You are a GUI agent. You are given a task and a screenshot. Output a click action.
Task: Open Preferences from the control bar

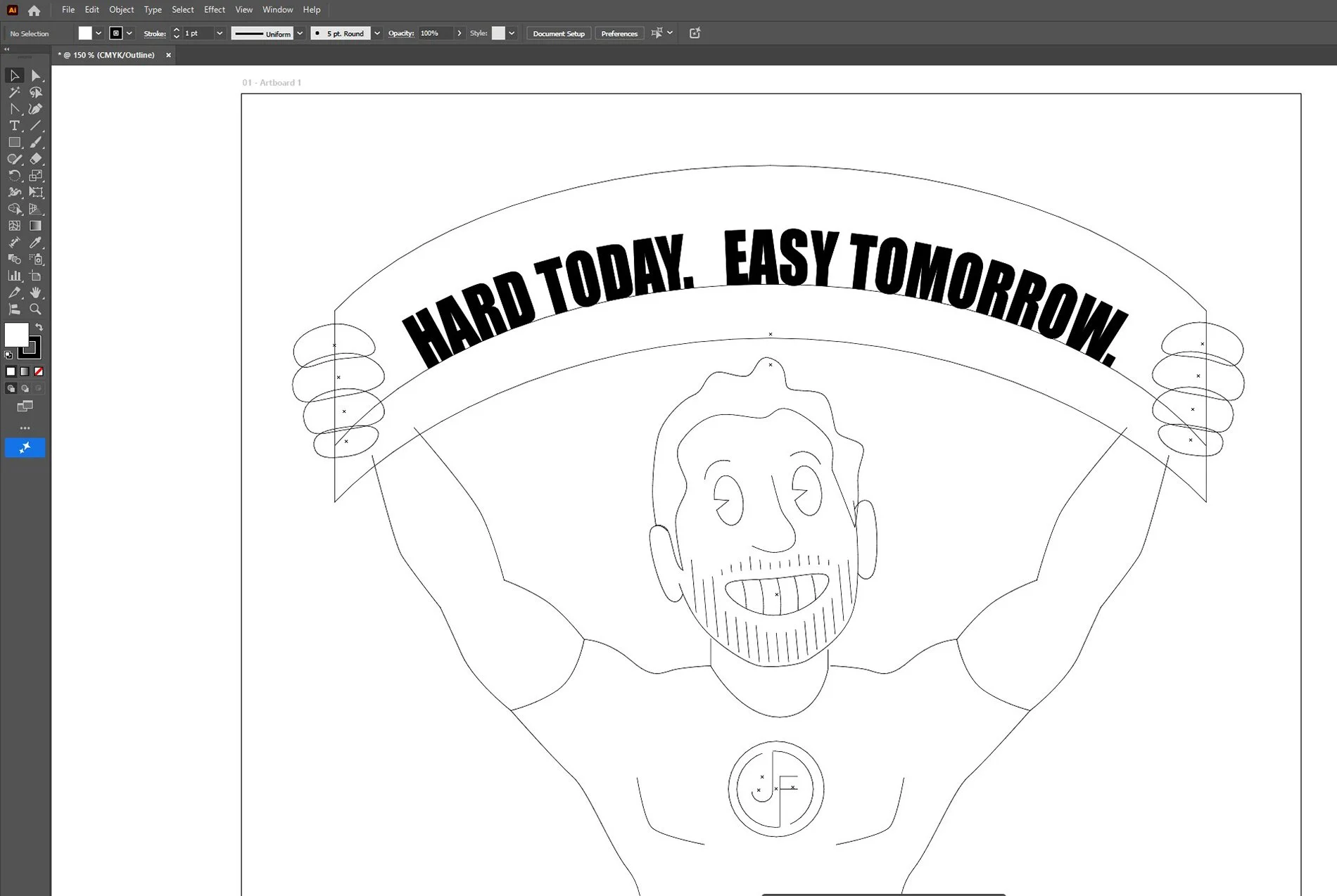point(619,33)
